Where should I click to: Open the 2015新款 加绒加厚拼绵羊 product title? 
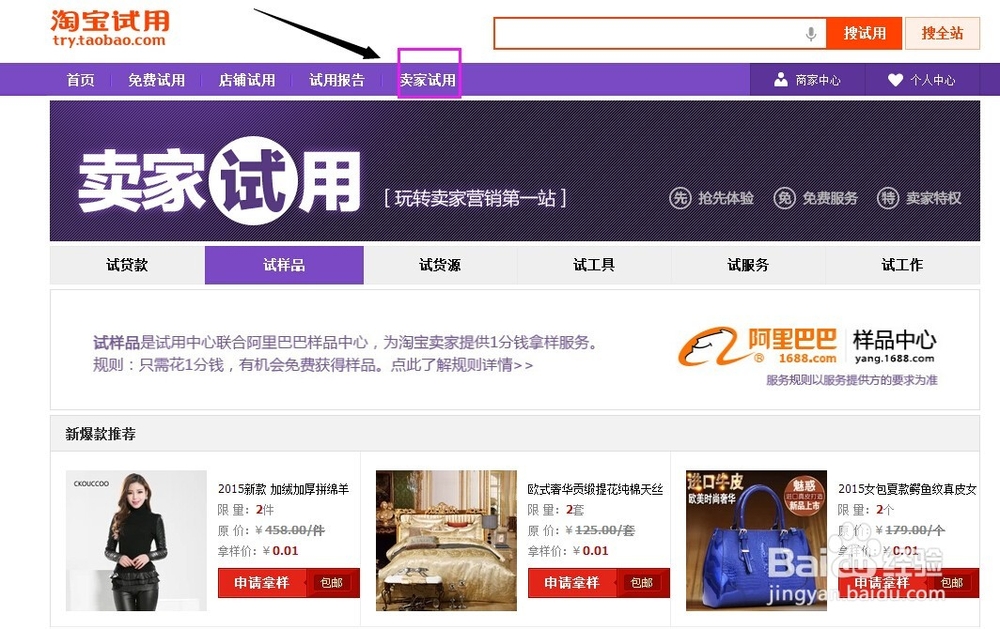click(284, 489)
